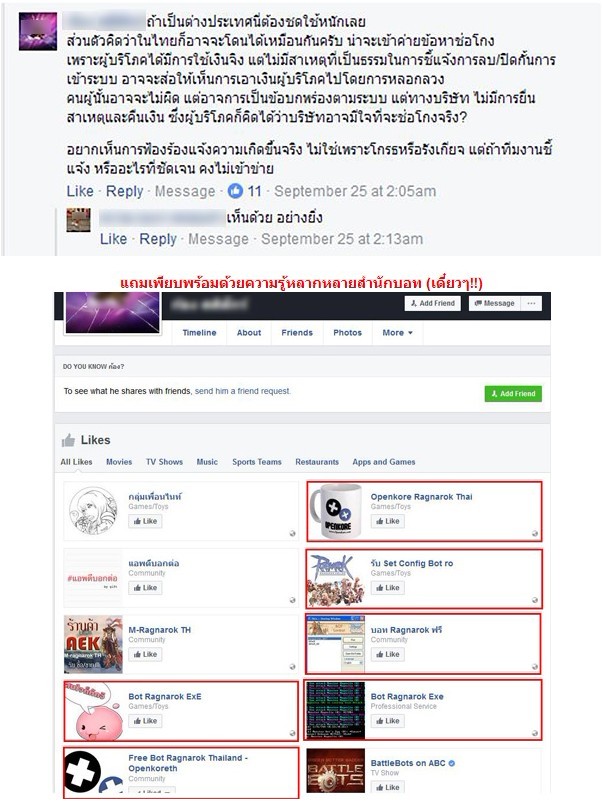Open the commenter's purple avatar picture
The height and width of the screenshot is (801, 602).
coord(38,32)
